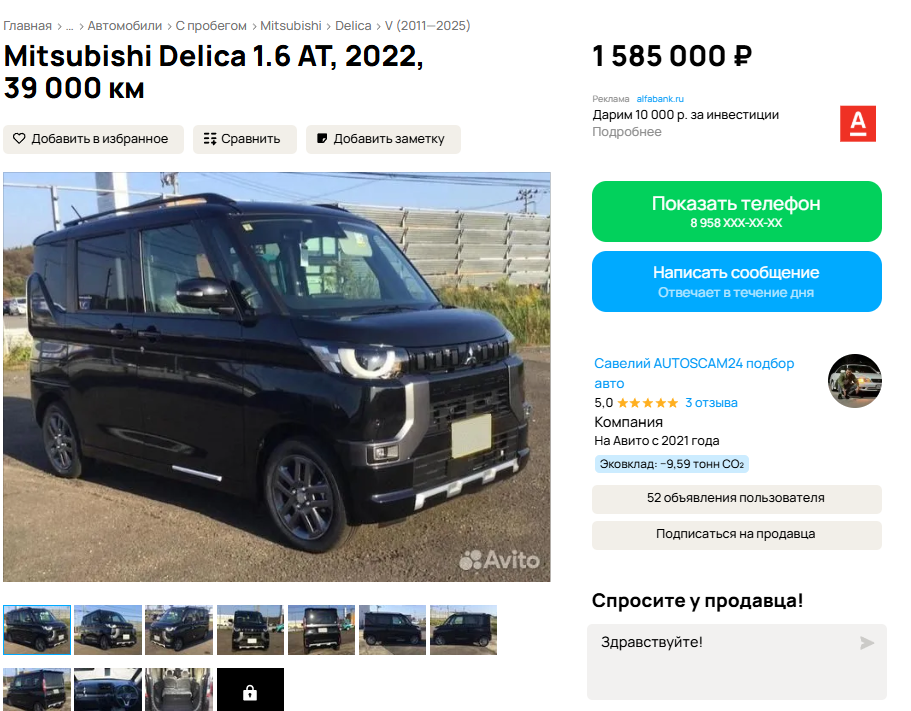Open Mitsubishi in the breadcrumb path
Viewport: 911px width, 711px height.
290,26
